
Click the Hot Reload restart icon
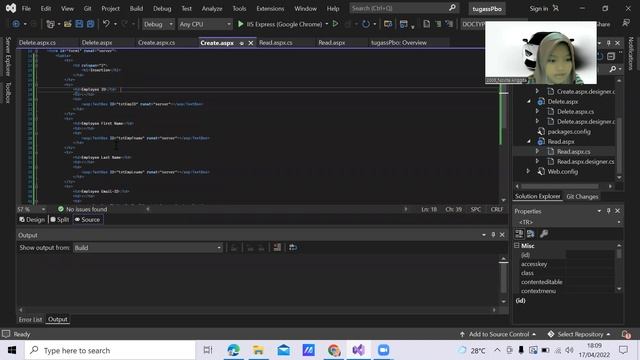pos(366,24)
